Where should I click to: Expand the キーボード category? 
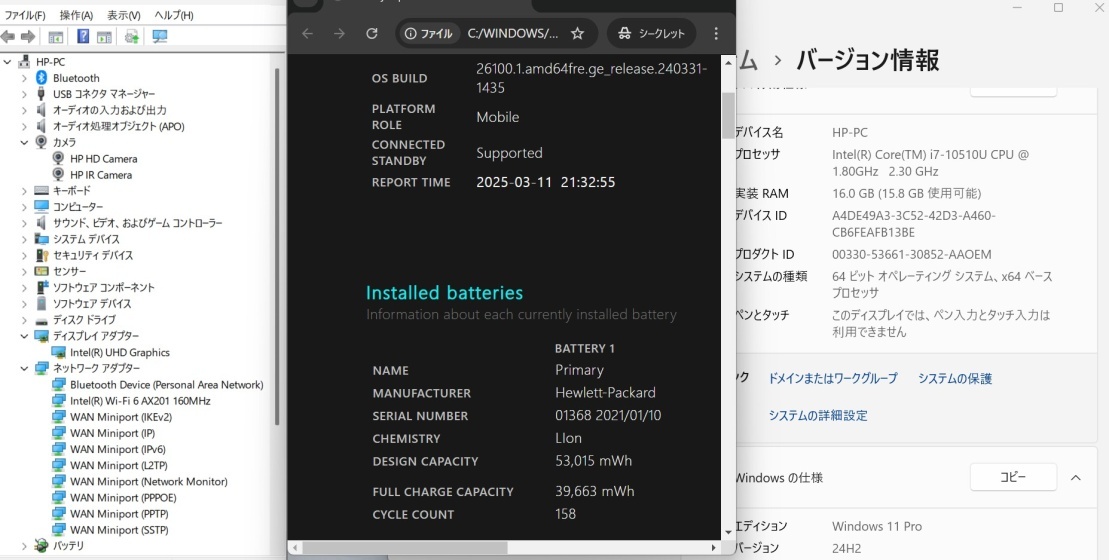click(x=24, y=191)
